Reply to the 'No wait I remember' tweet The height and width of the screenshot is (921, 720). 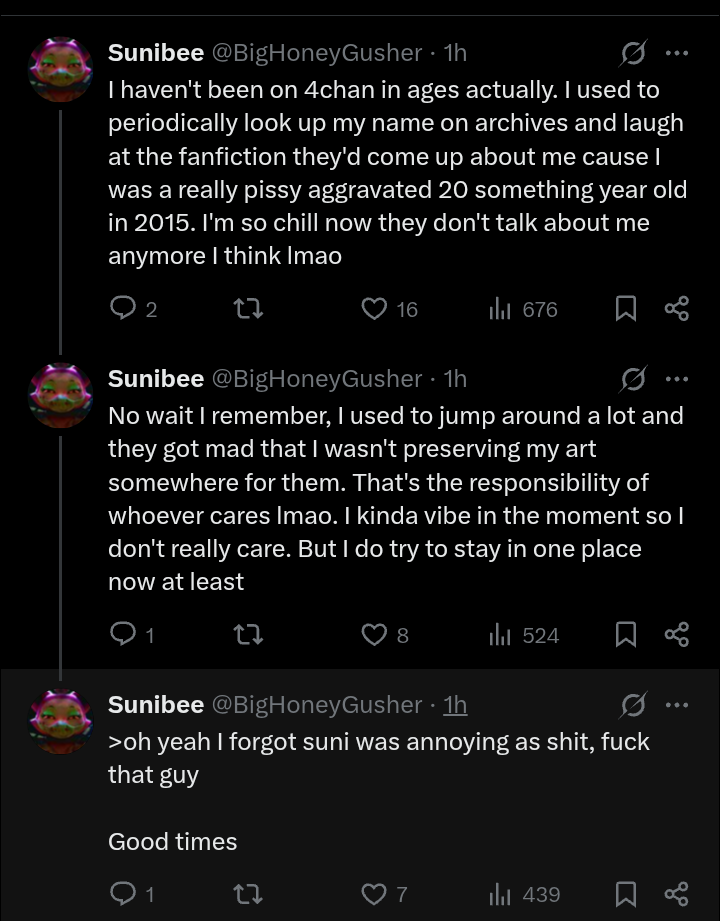coord(122,635)
